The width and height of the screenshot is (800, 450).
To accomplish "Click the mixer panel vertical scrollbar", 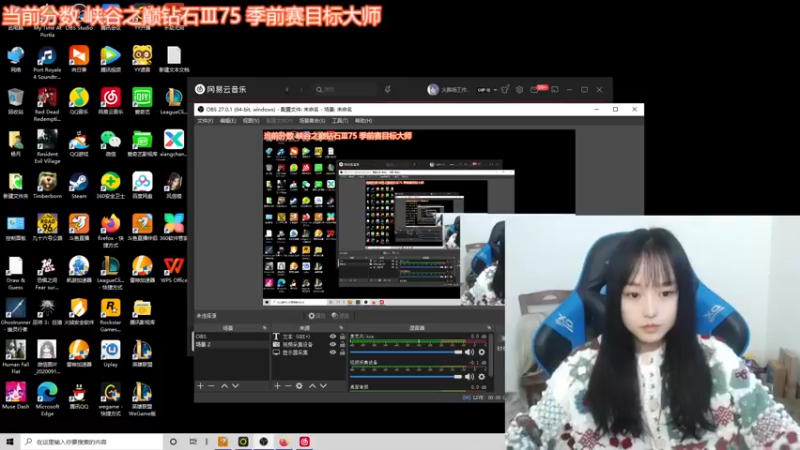I will 491,356.
